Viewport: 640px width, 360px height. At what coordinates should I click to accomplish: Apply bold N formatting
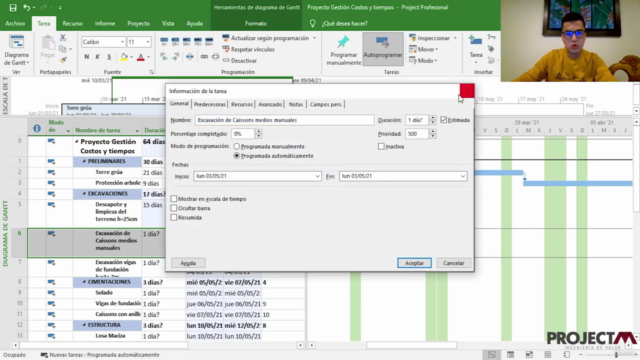pos(87,57)
